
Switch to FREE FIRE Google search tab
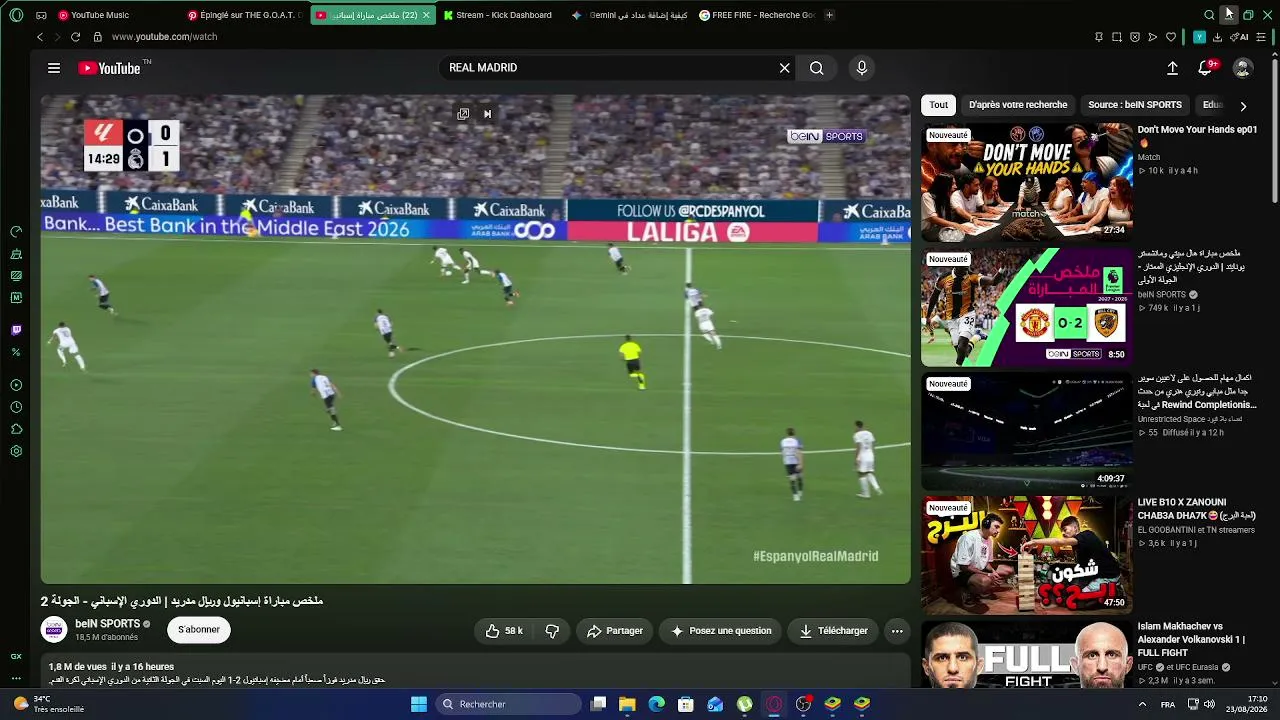pyautogui.click(x=756, y=15)
